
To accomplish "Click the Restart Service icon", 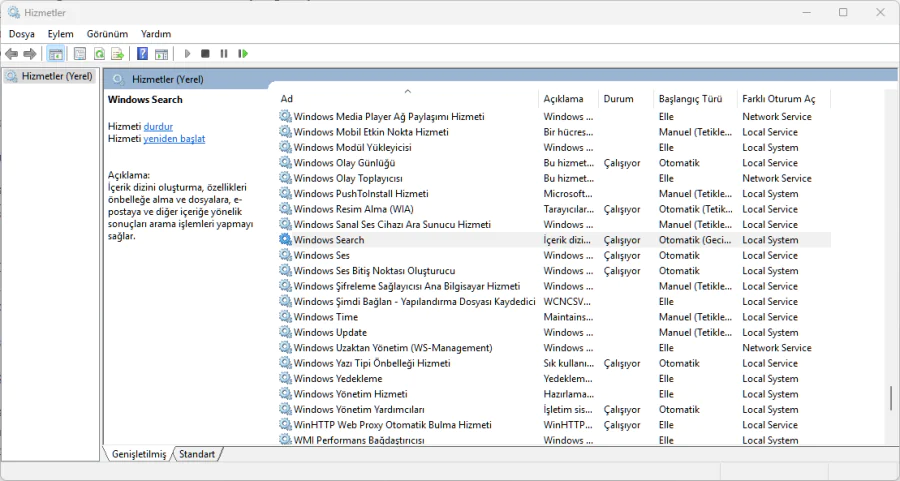I will (243, 54).
